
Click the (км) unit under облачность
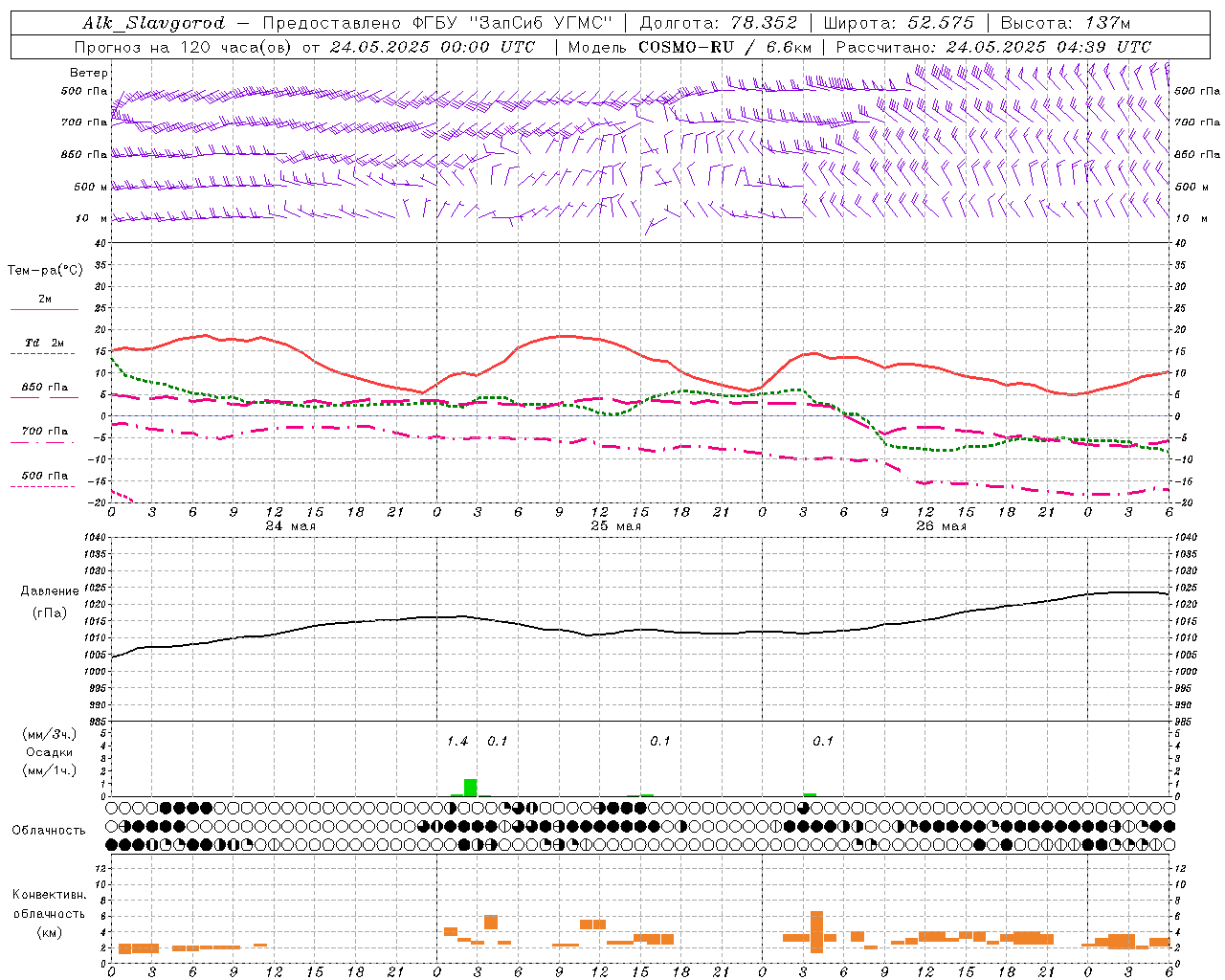(49, 932)
